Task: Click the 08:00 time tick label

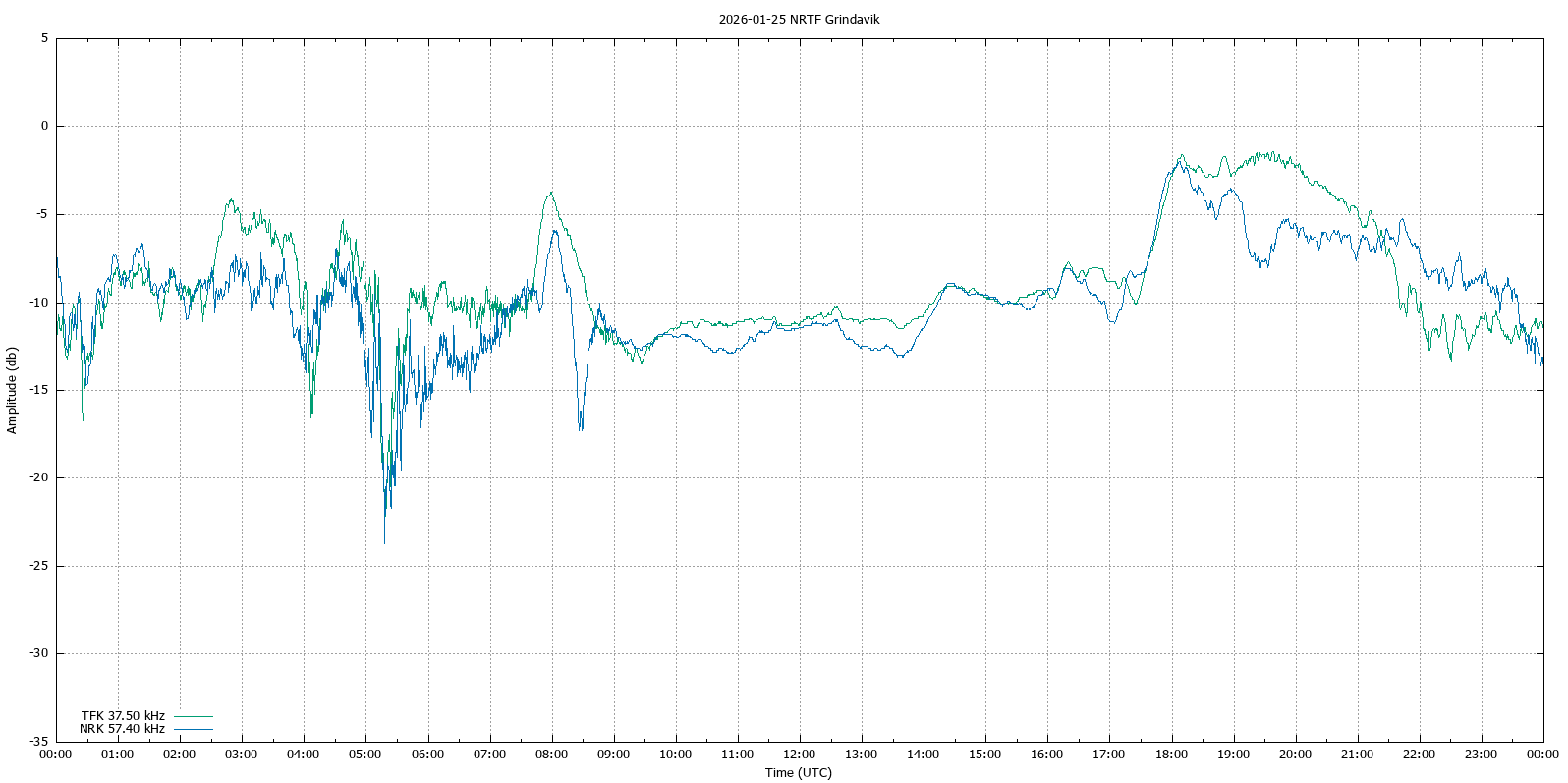Action: coord(551,755)
